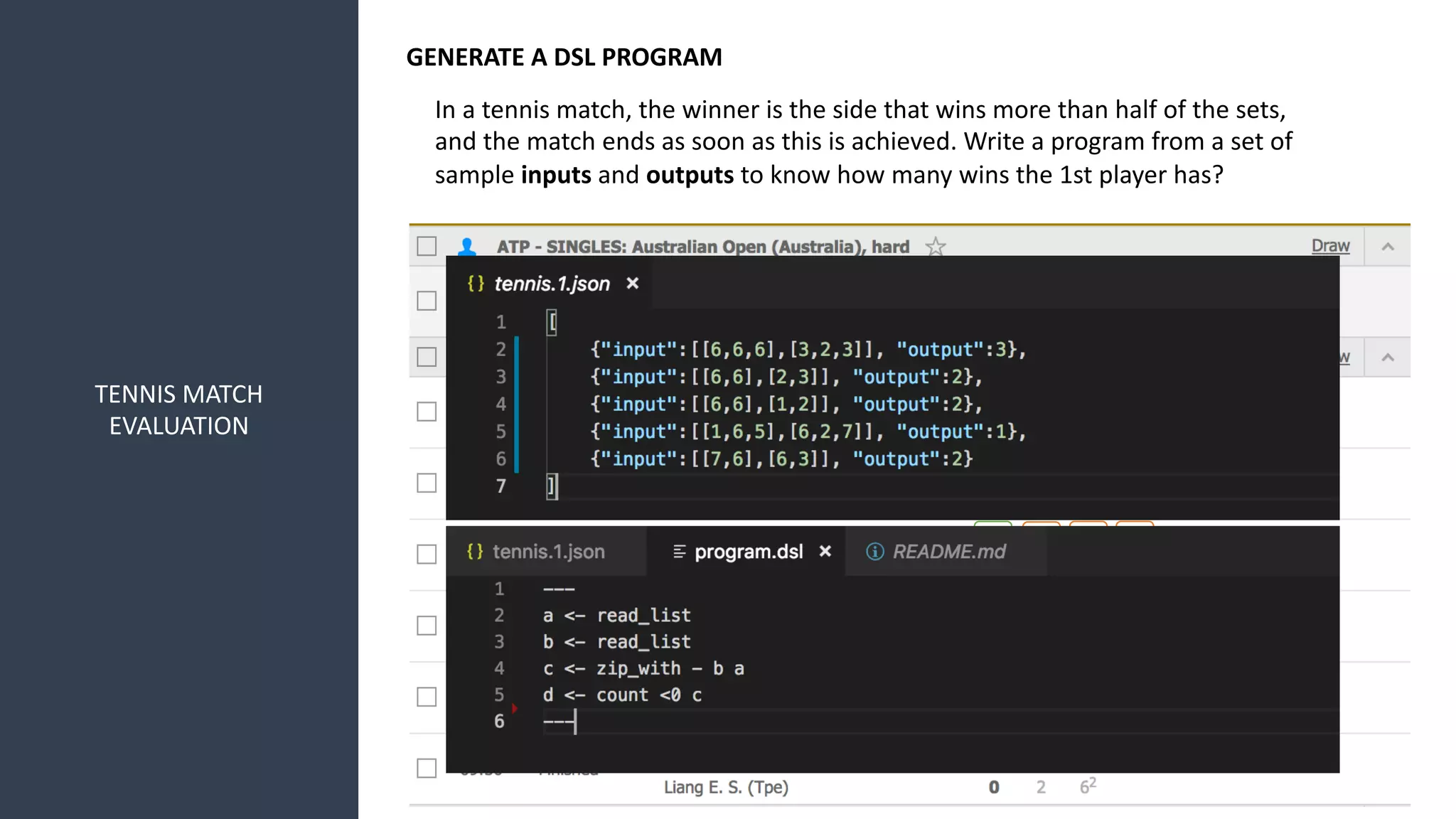Place cursor at end of DSL line 6

575,722
